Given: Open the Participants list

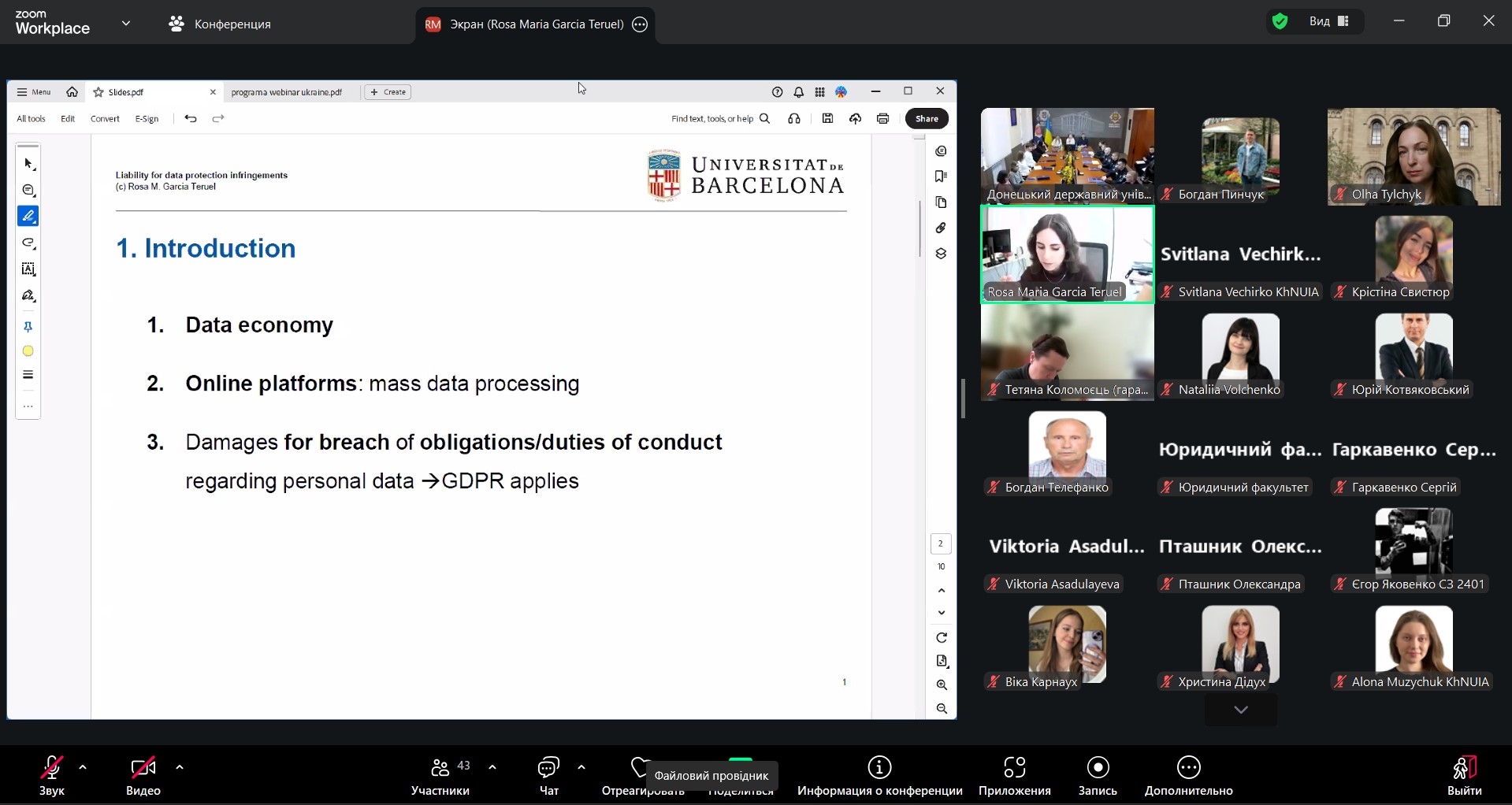Looking at the screenshot, I should pyautogui.click(x=440, y=775).
